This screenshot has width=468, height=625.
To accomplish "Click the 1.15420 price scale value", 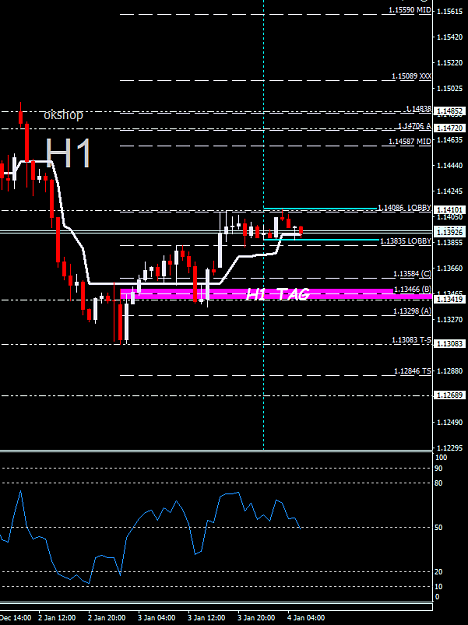I will tap(450, 37).
